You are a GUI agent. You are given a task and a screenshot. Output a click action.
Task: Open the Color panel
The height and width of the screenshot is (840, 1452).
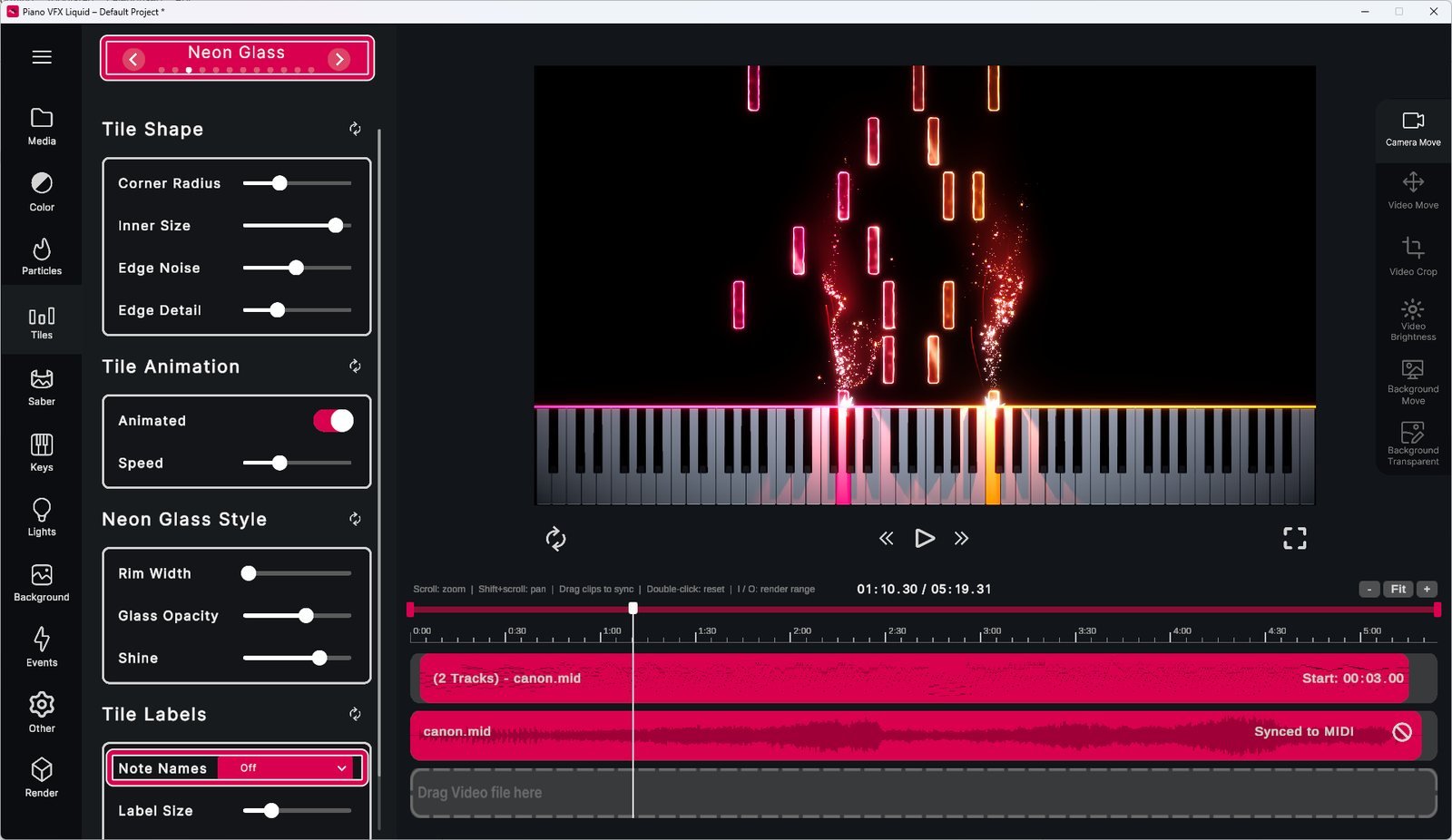pos(42,192)
